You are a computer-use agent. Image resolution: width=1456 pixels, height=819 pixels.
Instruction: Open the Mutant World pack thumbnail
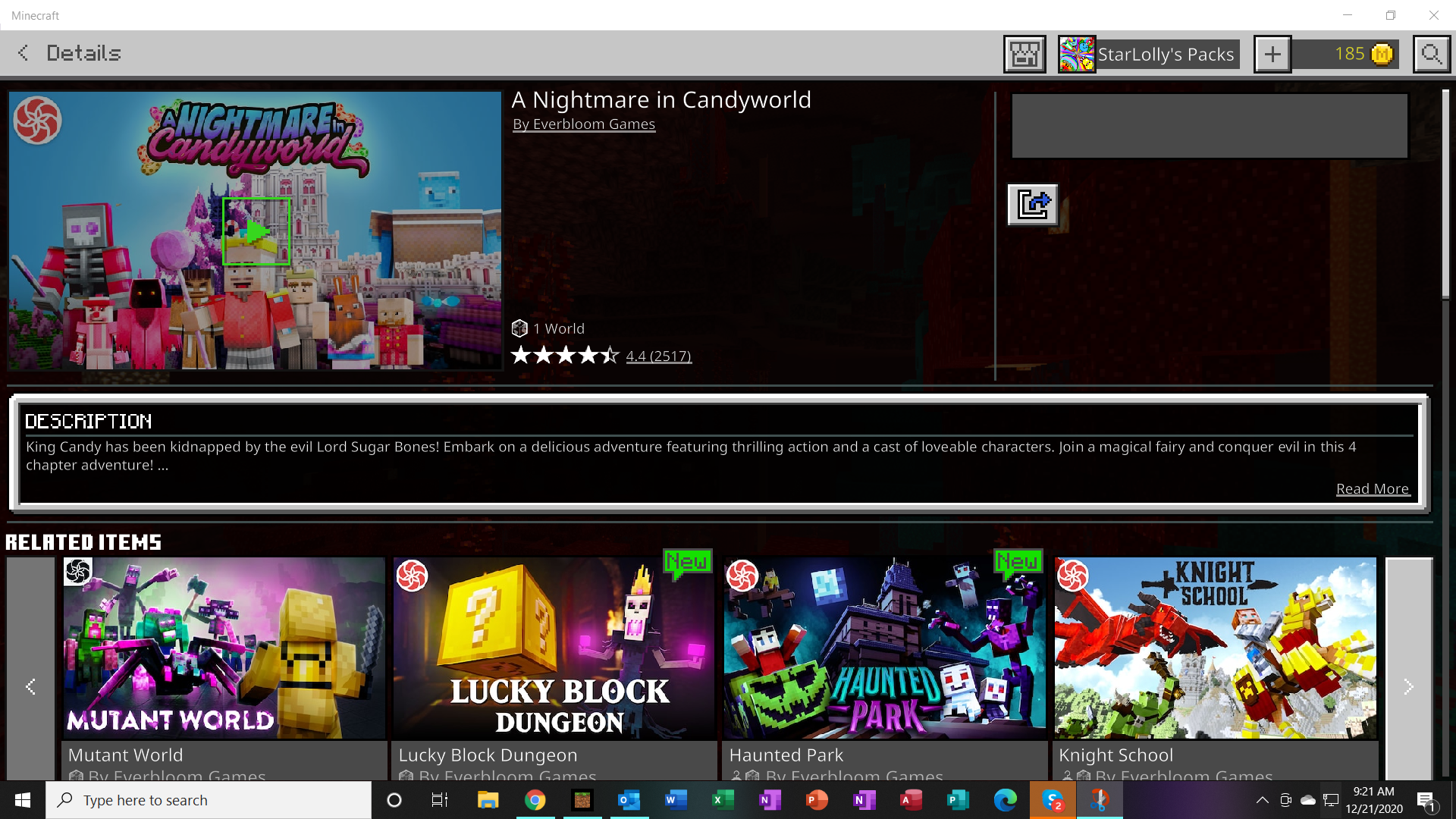224,648
